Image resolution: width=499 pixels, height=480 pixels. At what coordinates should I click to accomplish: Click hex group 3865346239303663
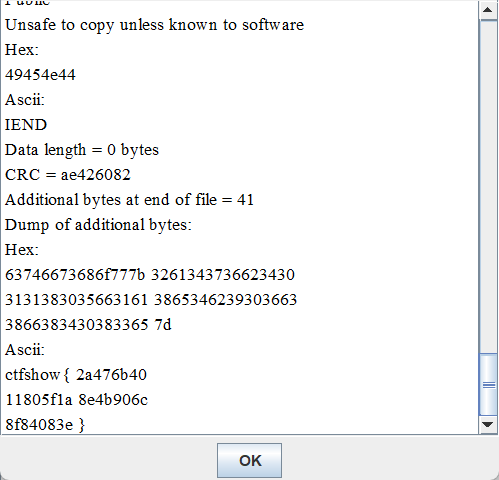coord(225,300)
